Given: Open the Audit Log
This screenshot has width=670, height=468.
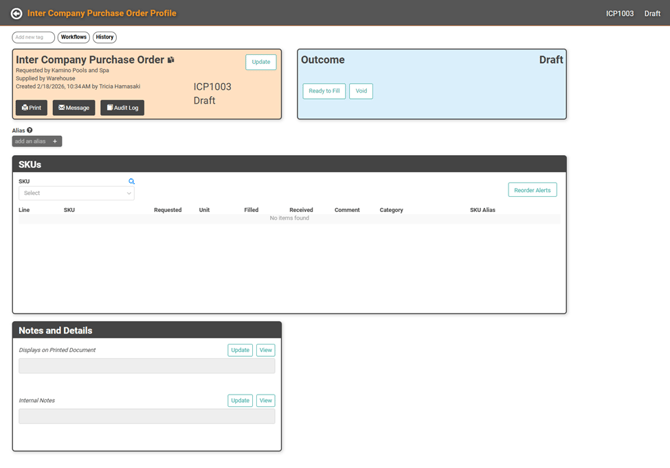Looking at the screenshot, I should pos(122,107).
